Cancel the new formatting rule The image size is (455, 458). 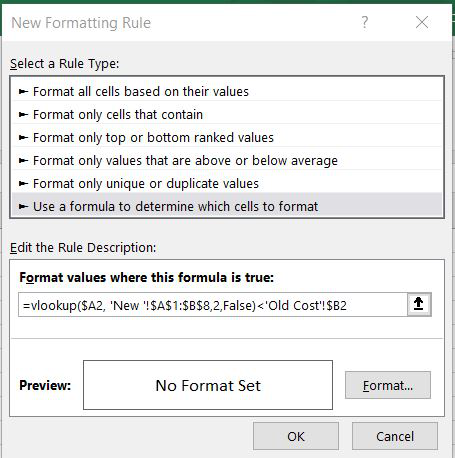coord(395,436)
